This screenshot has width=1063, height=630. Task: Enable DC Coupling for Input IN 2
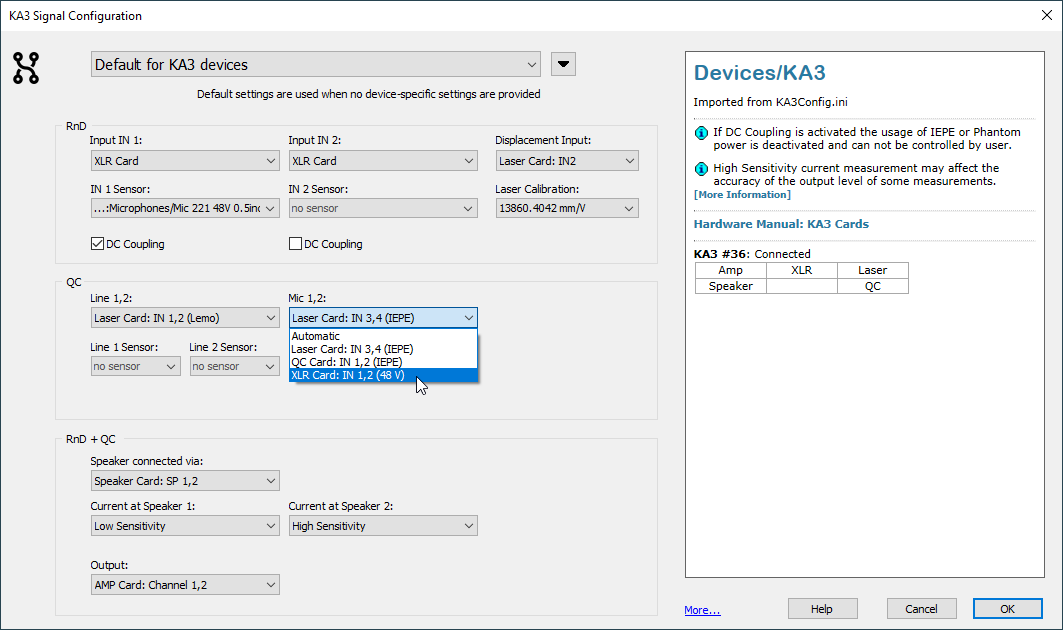pos(295,243)
